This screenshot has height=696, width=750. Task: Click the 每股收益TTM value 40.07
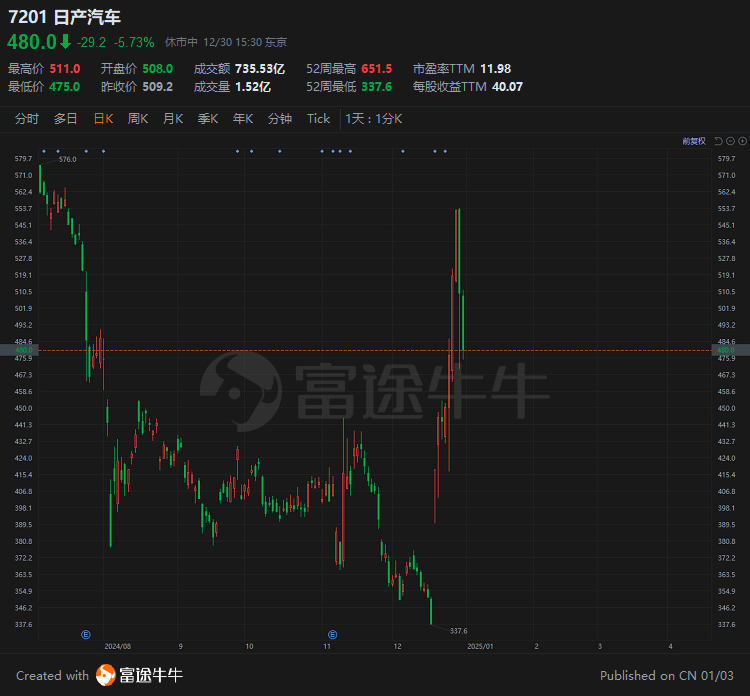[x=507, y=87]
